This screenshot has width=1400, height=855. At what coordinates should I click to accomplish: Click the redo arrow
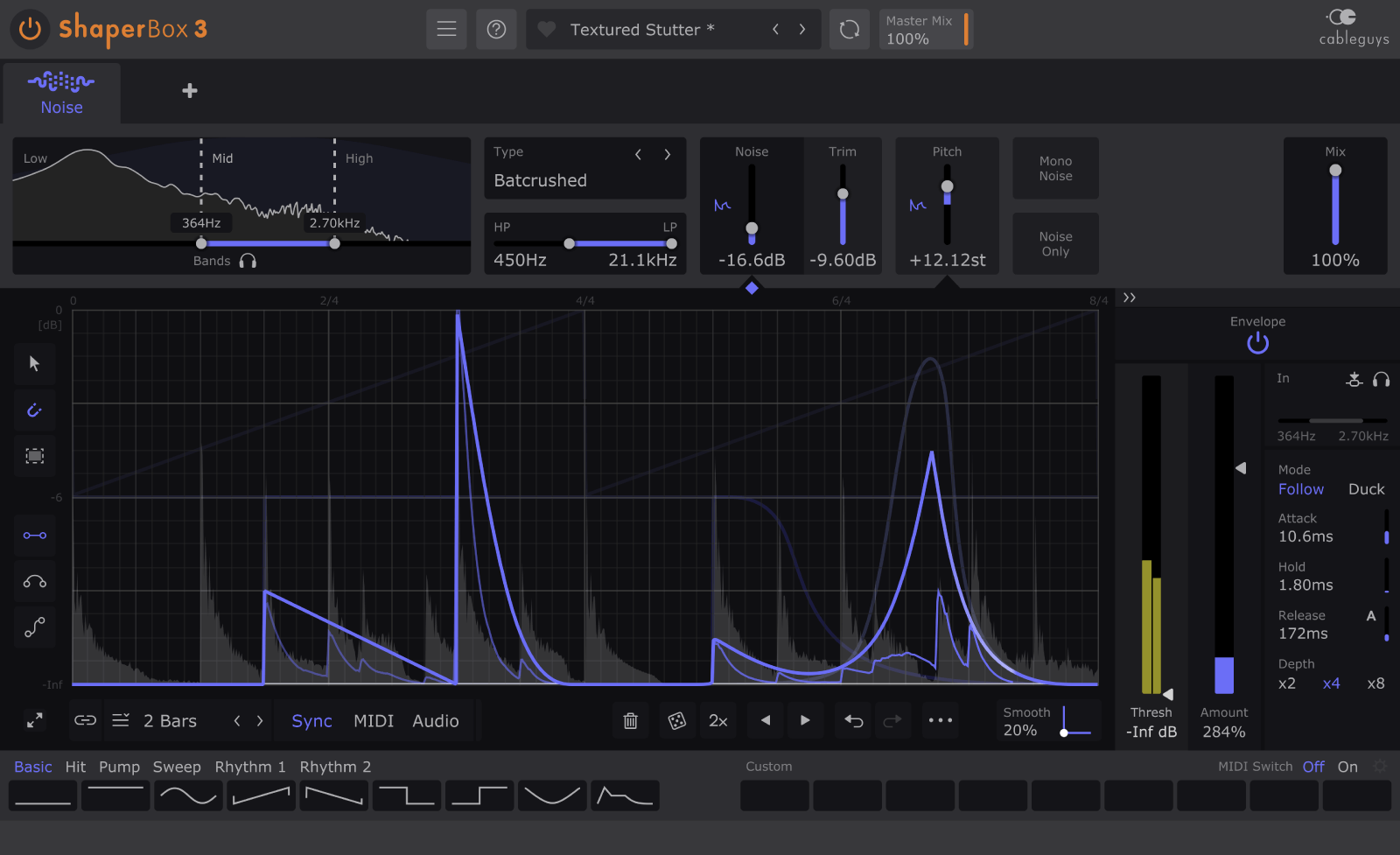click(x=892, y=720)
